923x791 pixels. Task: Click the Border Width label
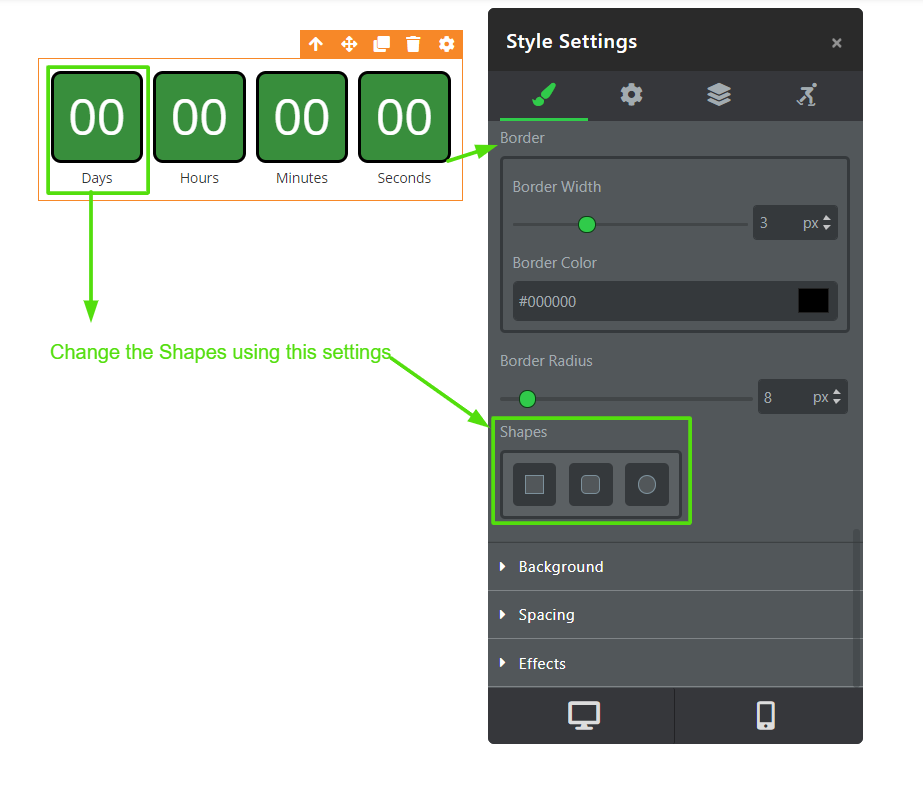click(557, 187)
